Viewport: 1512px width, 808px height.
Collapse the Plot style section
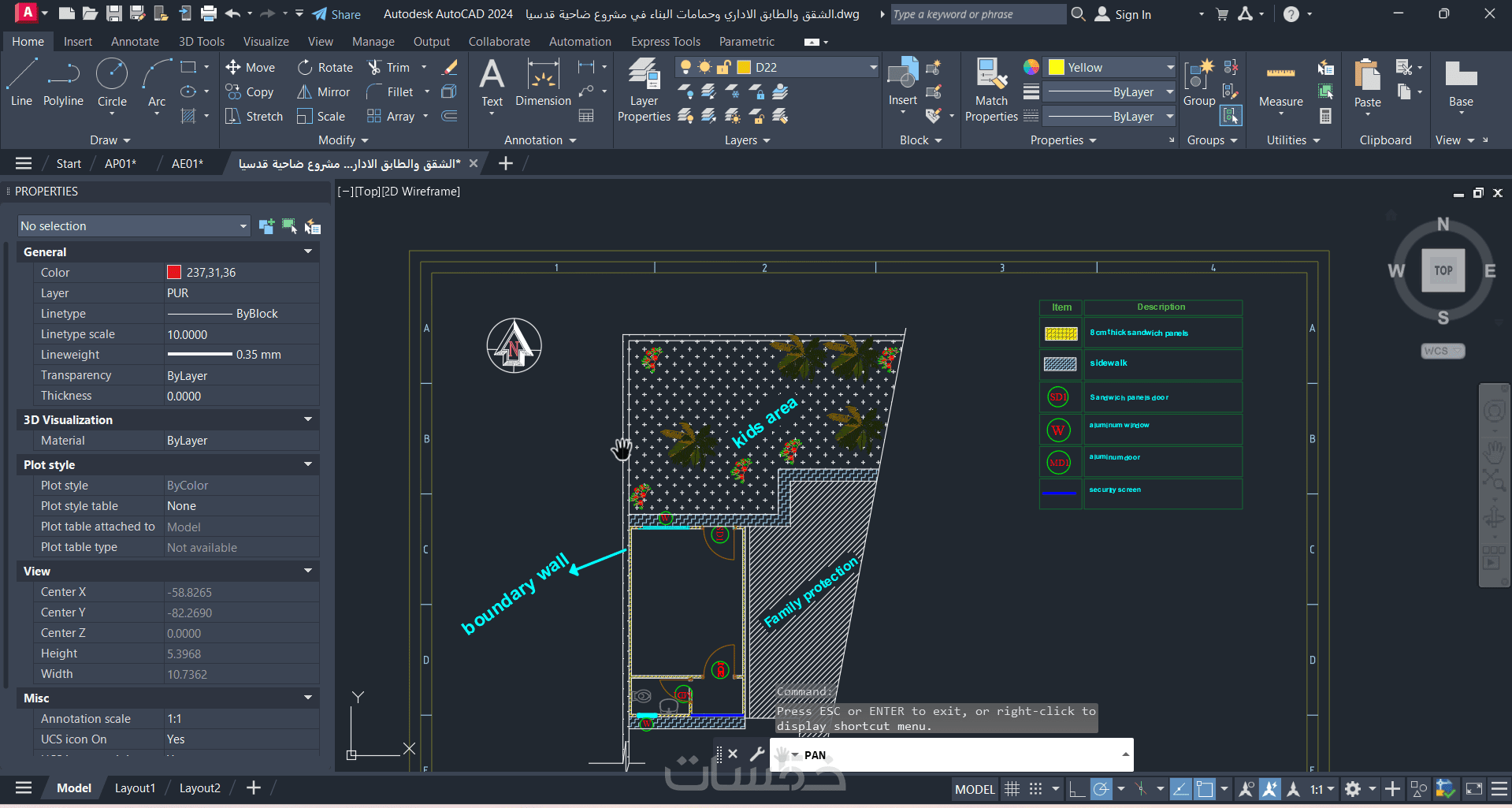(308, 464)
